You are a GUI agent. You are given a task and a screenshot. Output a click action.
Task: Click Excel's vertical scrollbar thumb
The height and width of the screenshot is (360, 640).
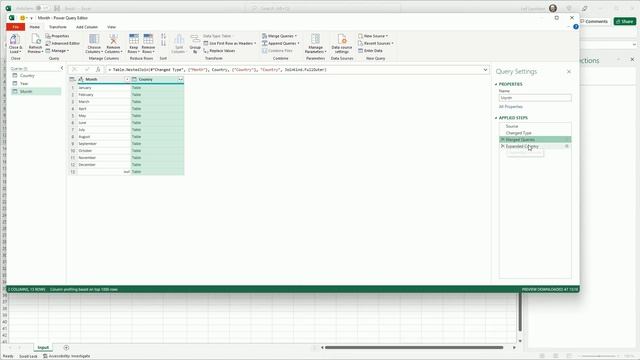[x=520, y=312]
